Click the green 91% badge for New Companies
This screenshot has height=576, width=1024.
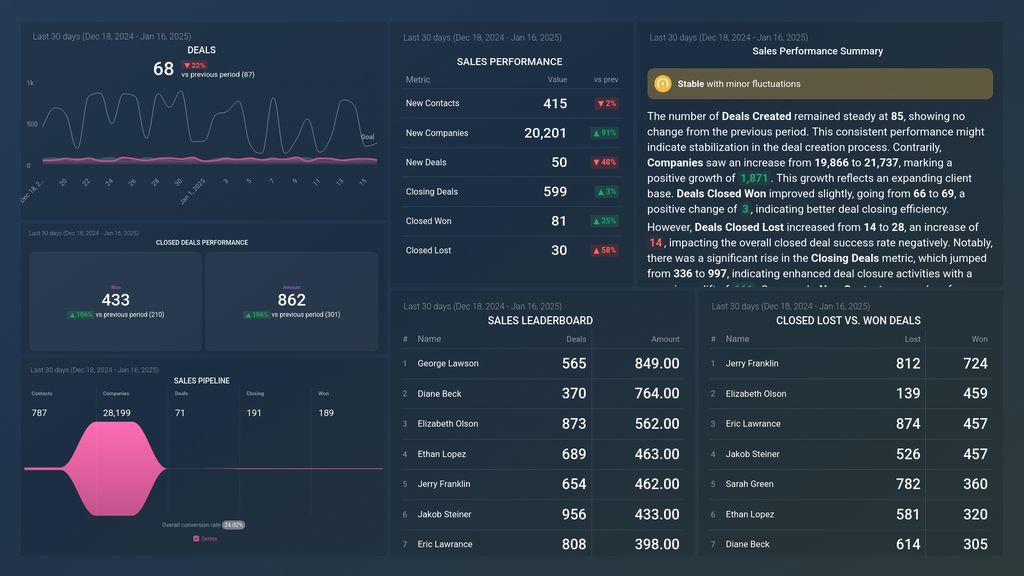[605, 133]
